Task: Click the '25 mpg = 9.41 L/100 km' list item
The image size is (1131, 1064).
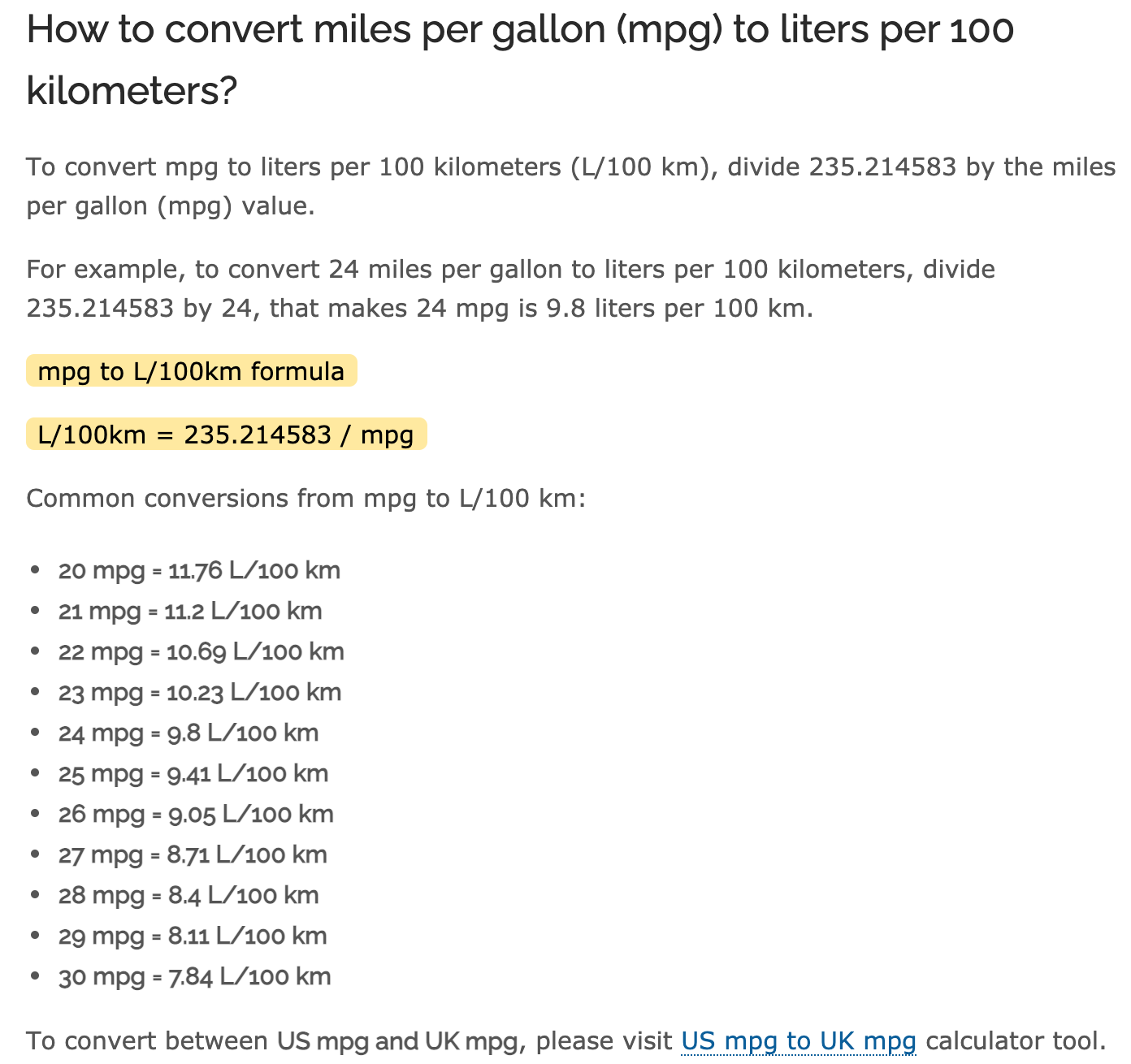Action: [x=193, y=773]
